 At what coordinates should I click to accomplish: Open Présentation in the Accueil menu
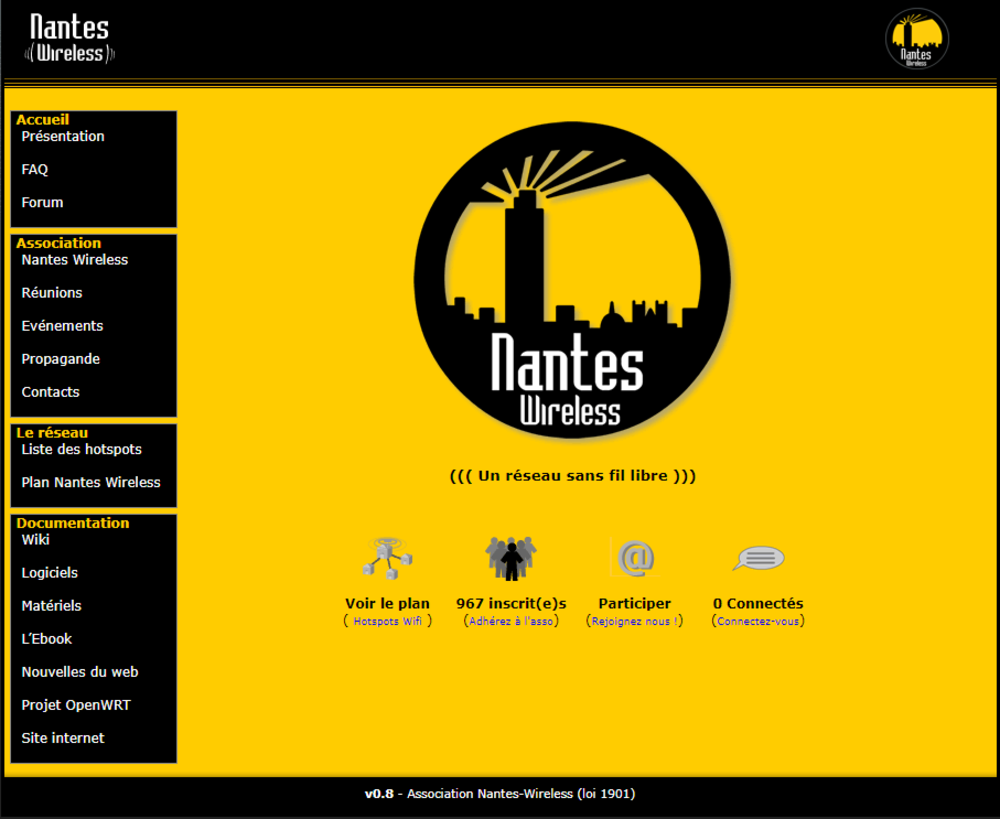click(62, 136)
